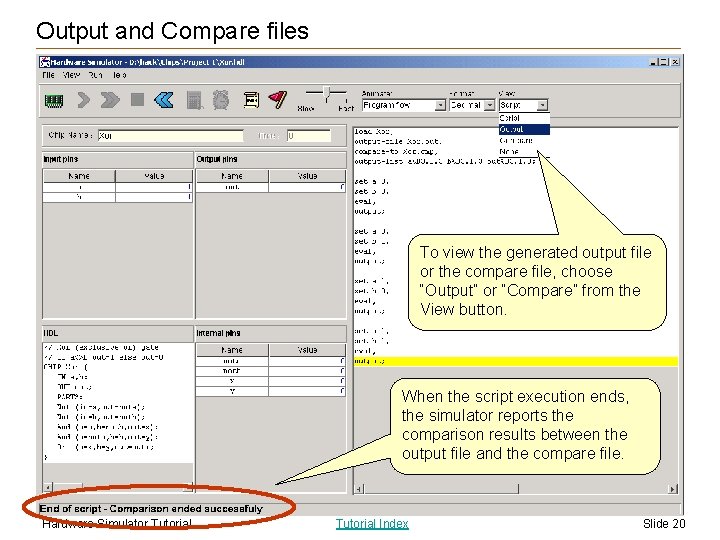Click the Output pins Value column header
This screenshot has width=720, height=540.
pos(307,176)
